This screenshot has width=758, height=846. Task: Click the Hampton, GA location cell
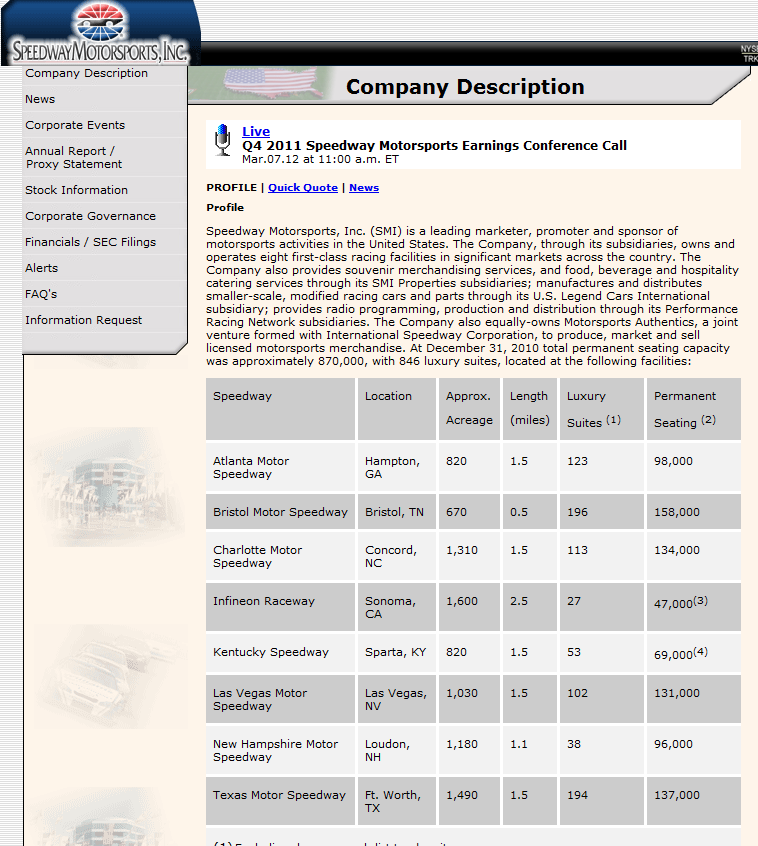pyautogui.click(x=397, y=467)
